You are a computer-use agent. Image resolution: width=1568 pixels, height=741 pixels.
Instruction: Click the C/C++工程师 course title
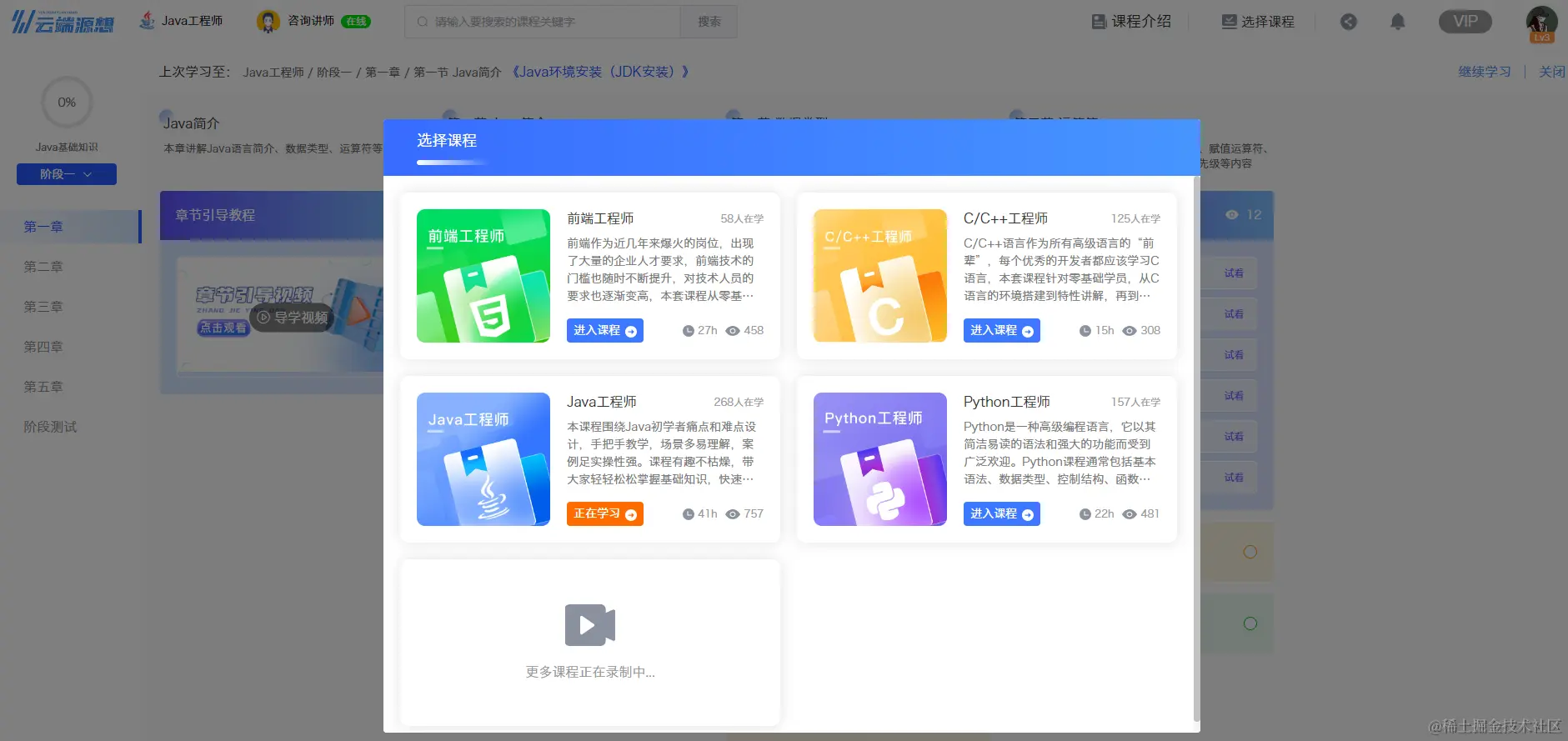(1005, 218)
